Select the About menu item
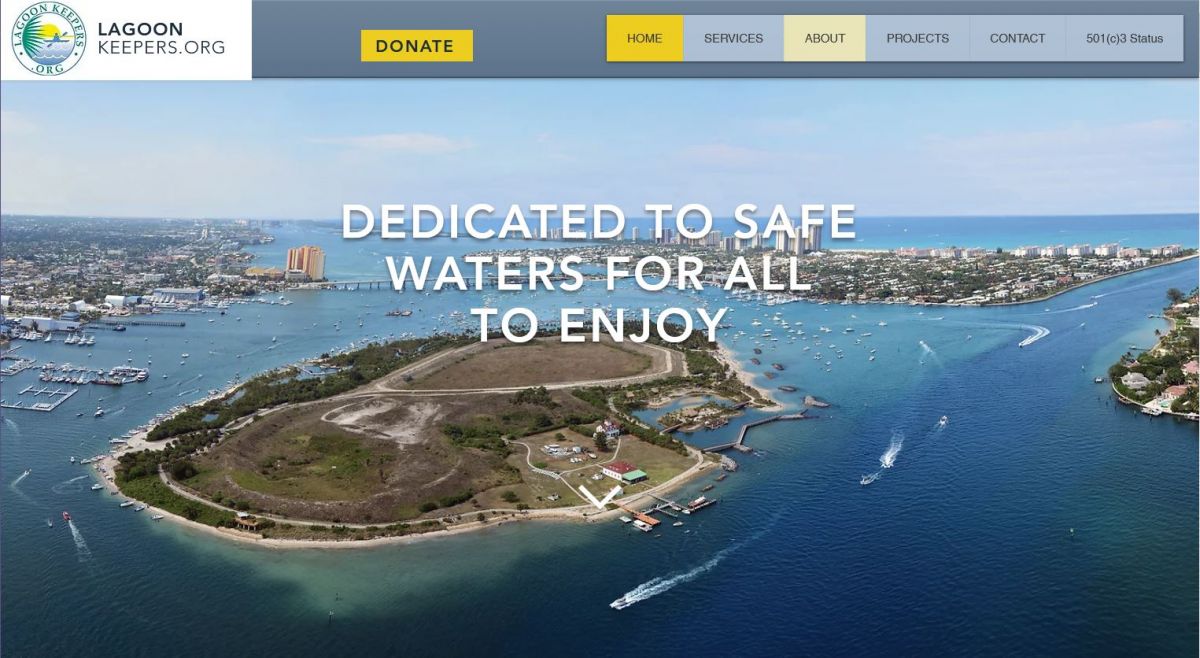1200x658 pixels. point(825,38)
